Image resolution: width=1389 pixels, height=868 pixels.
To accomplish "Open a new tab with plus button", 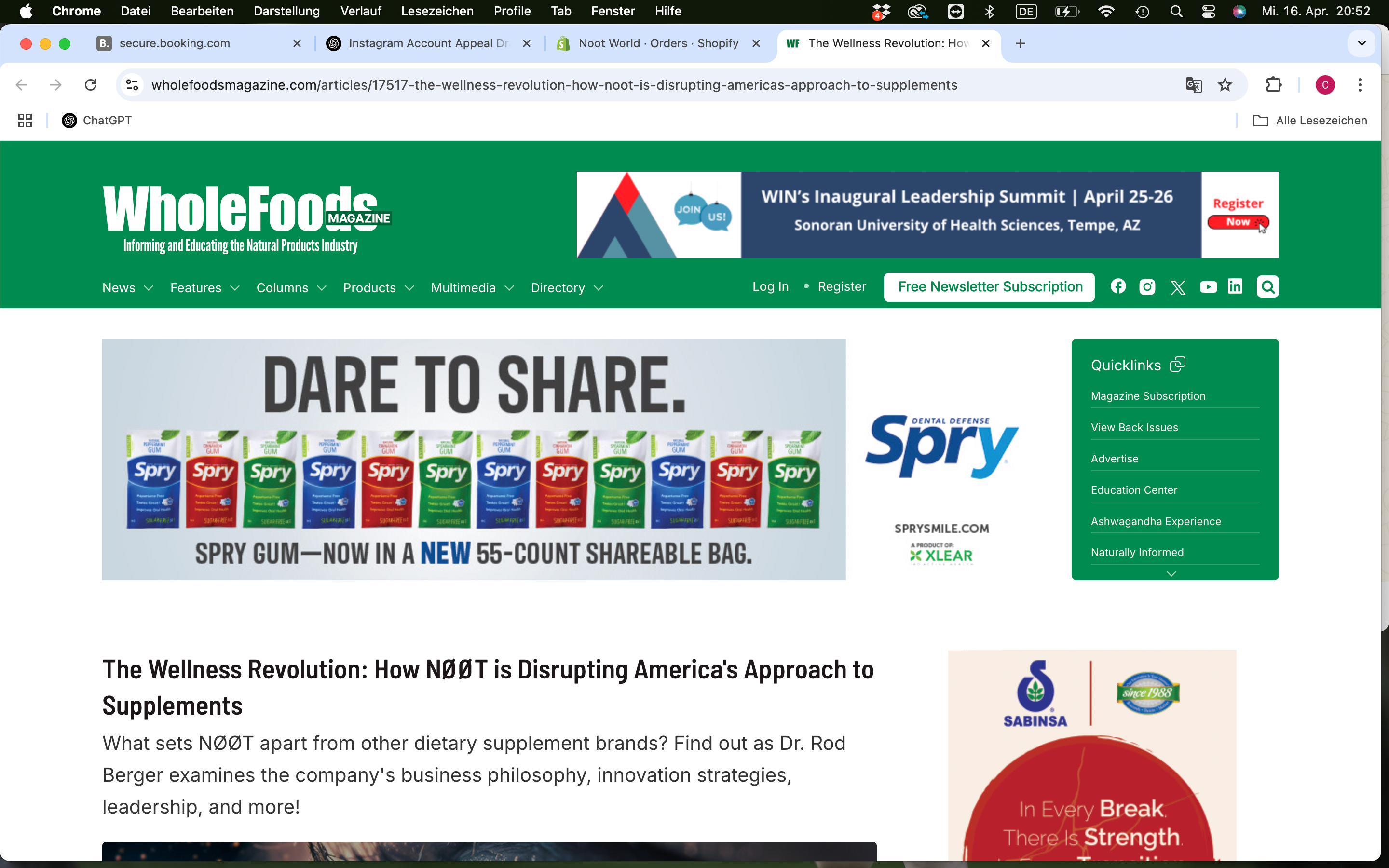I will [1020, 43].
